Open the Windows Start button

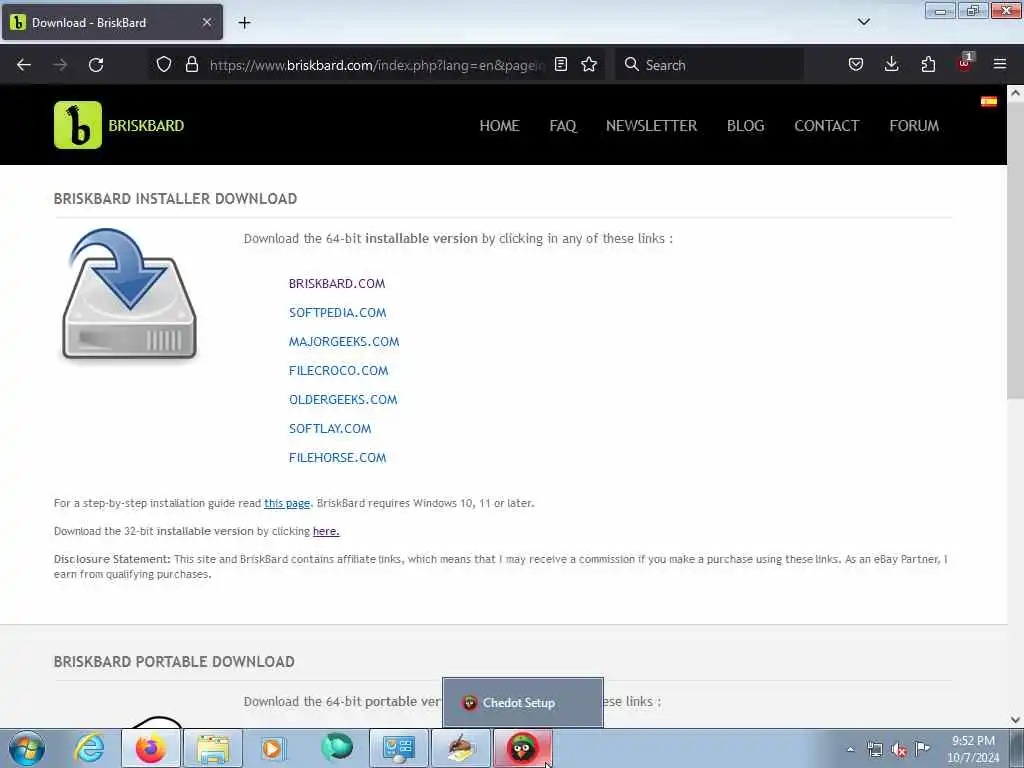point(27,748)
